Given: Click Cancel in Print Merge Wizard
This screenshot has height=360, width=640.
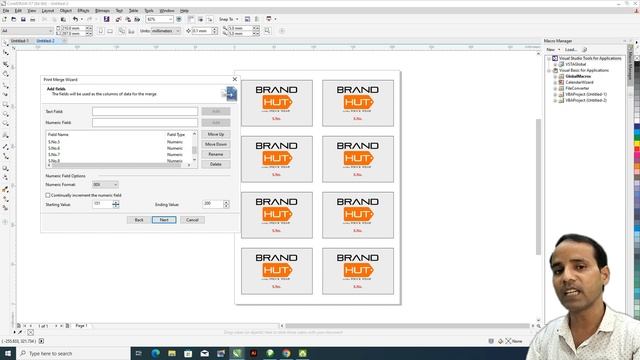Looking at the screenshot, I should tap(192, 220).
